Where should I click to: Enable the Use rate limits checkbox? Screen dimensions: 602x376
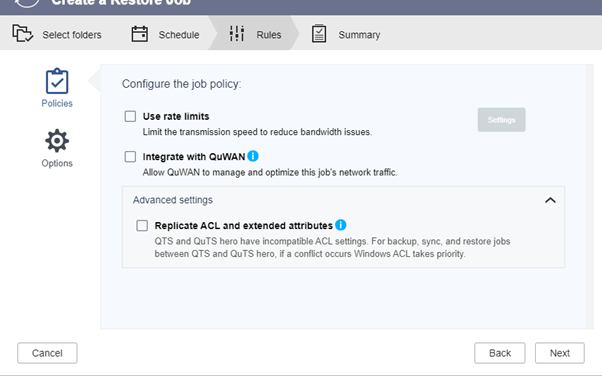point(130,116)
